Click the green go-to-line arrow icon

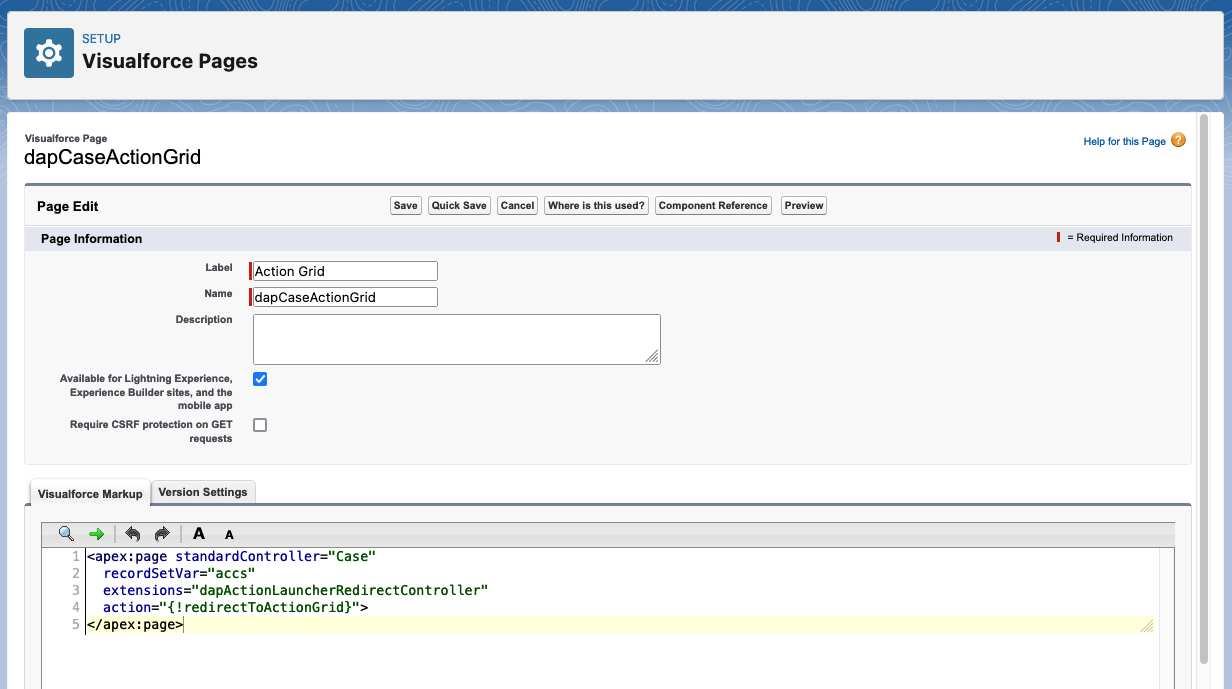pyautogui.click(x=96, y=534)
